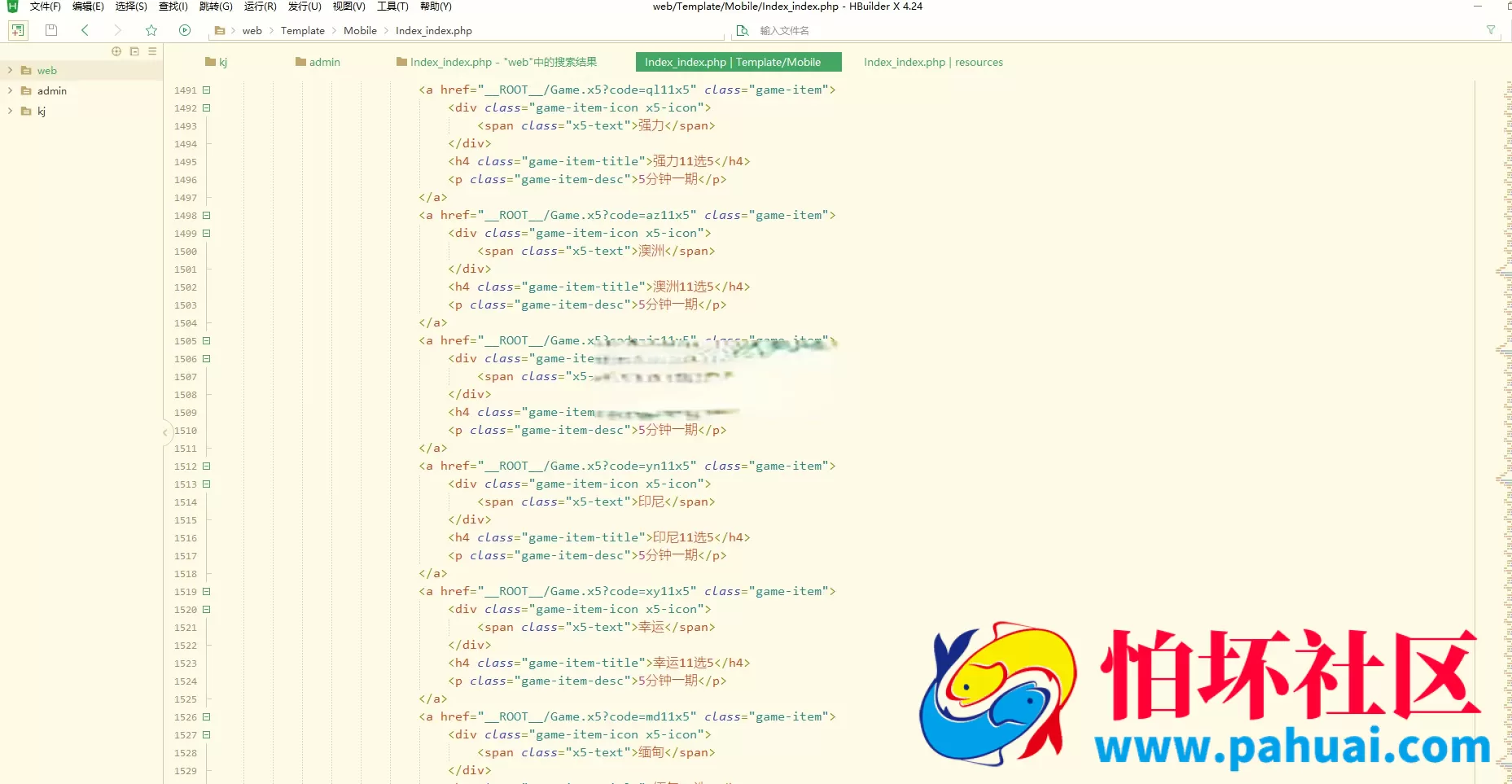Toggle fold at line 1505

(207, 341)
